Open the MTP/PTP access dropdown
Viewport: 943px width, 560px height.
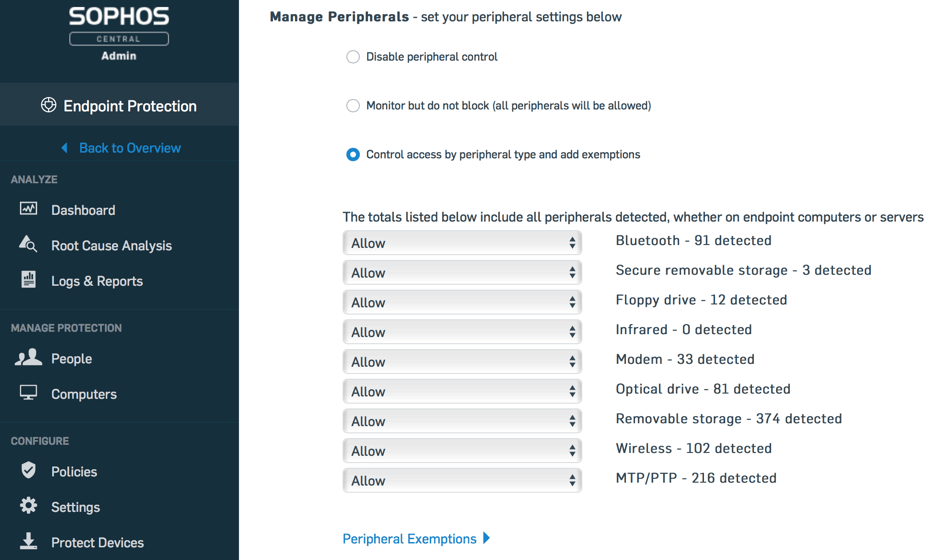(x=461, y=481)
